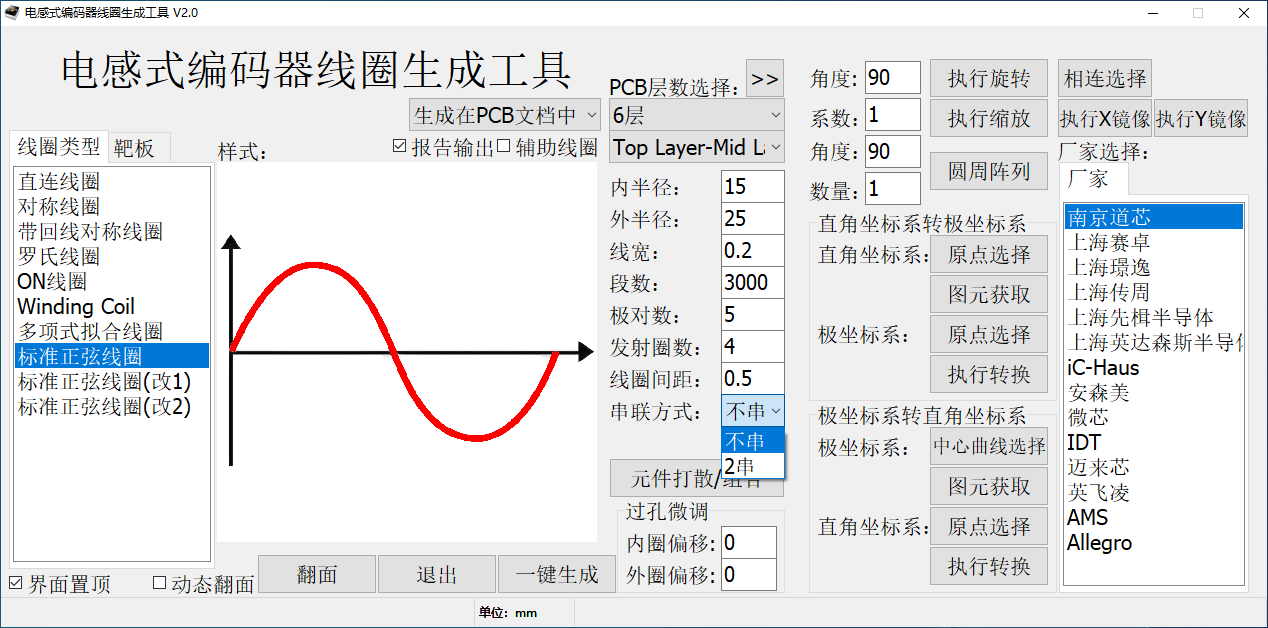Image resolution: width=1268 pixels, height=628 pixels.
Task: Select the 厂家 tab
Action: point(1093,179)
